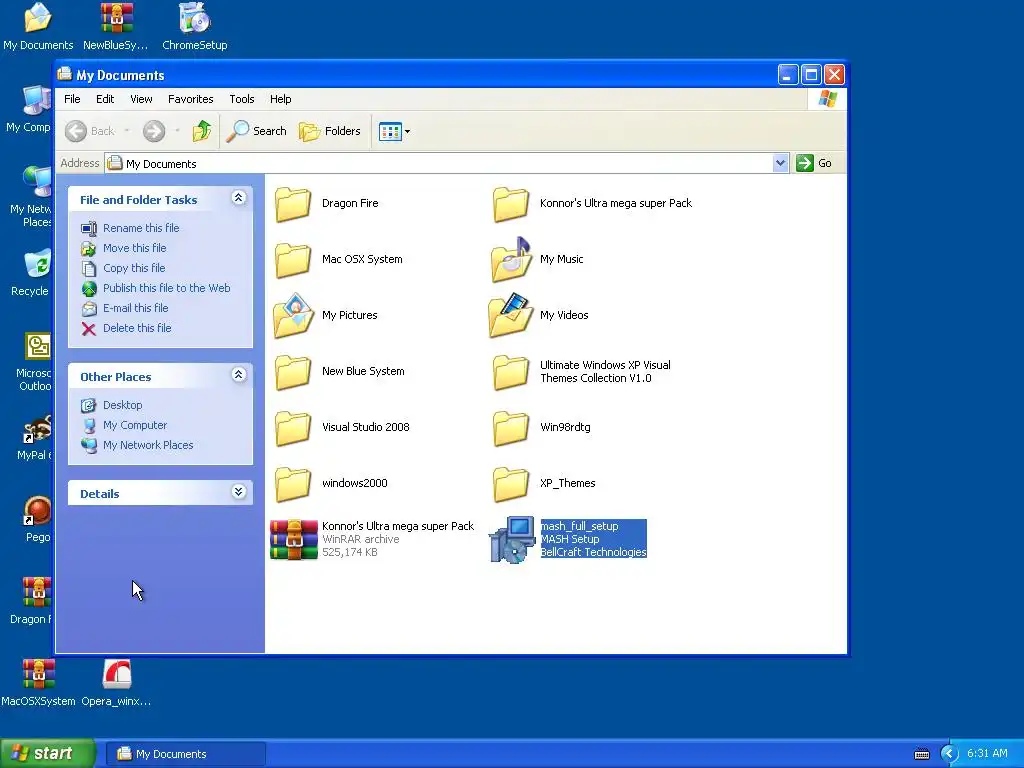
Task: Click Move this file
Action: (124, 248)
